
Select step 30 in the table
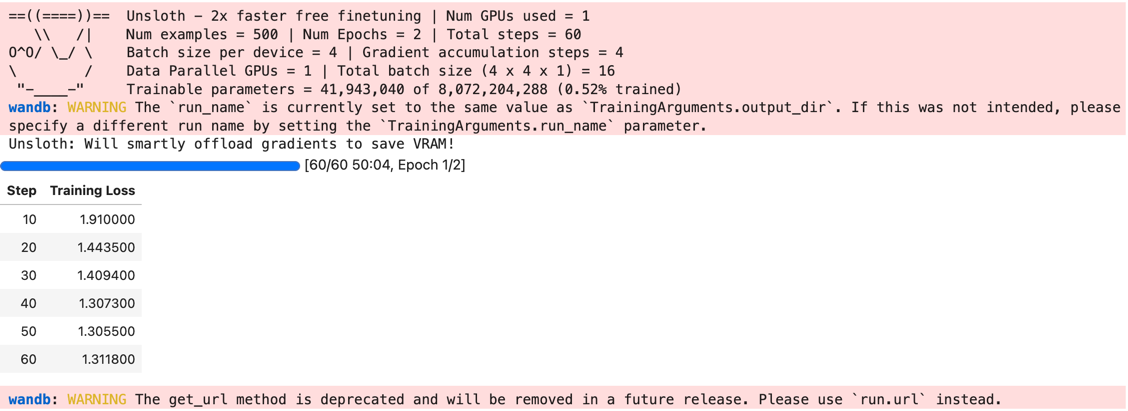click(x=29, y=276)
